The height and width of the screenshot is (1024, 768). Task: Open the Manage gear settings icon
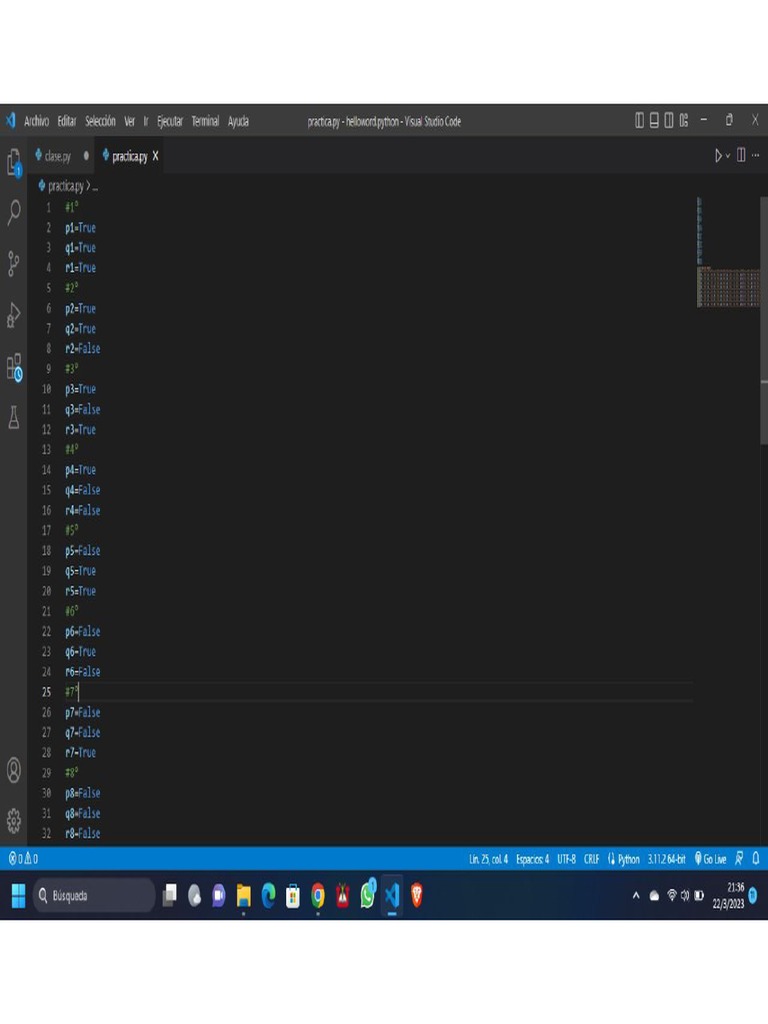(14, 821)
